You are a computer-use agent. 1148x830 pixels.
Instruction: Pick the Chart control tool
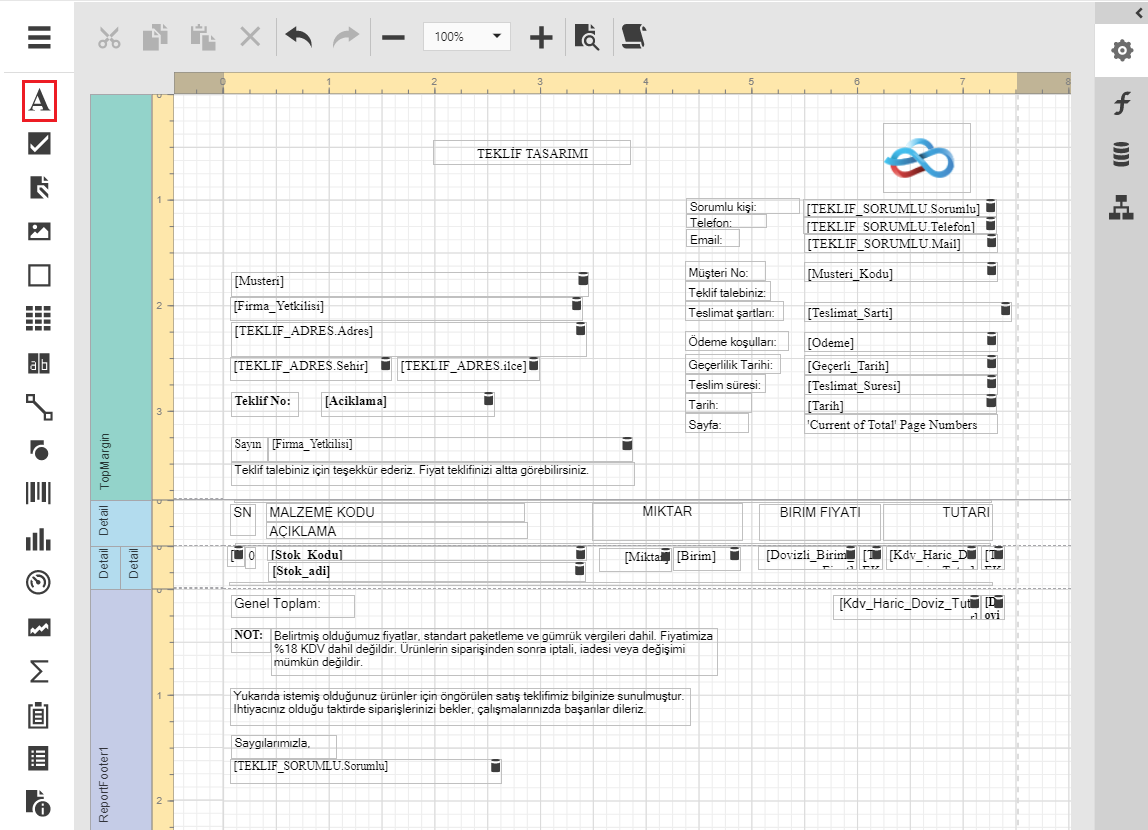39,540
